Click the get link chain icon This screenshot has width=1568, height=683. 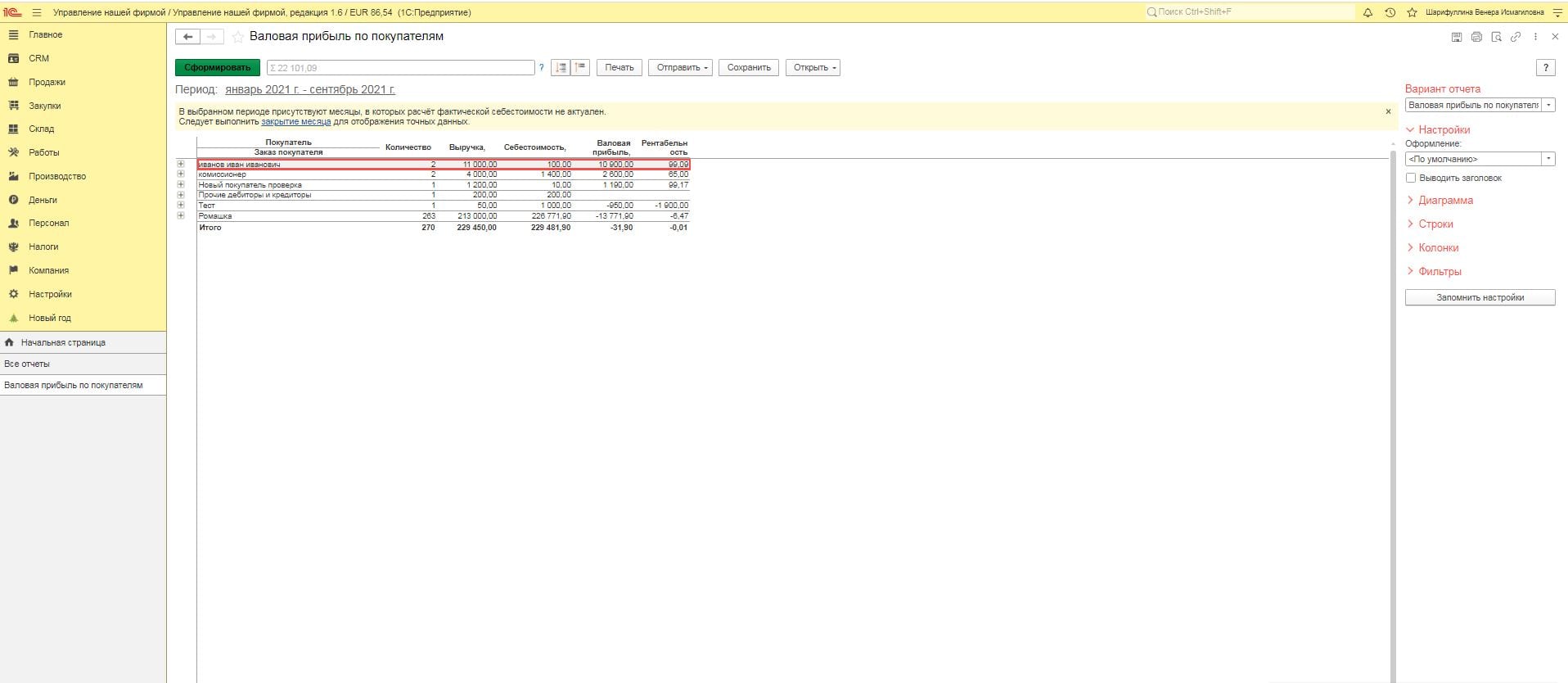[x=1516, y=37]
